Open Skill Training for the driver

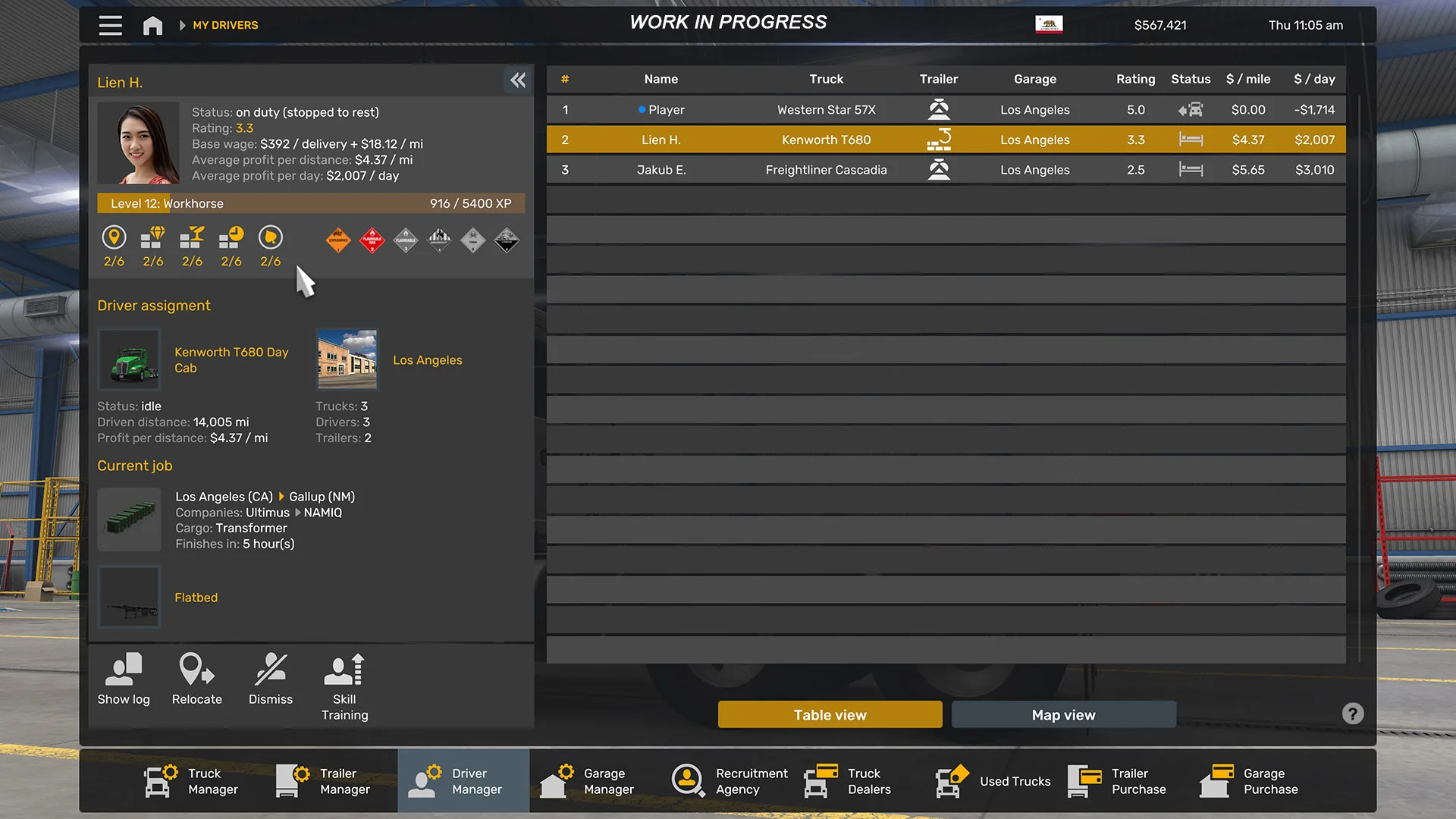pyautogui.click(x=345, y=686)
